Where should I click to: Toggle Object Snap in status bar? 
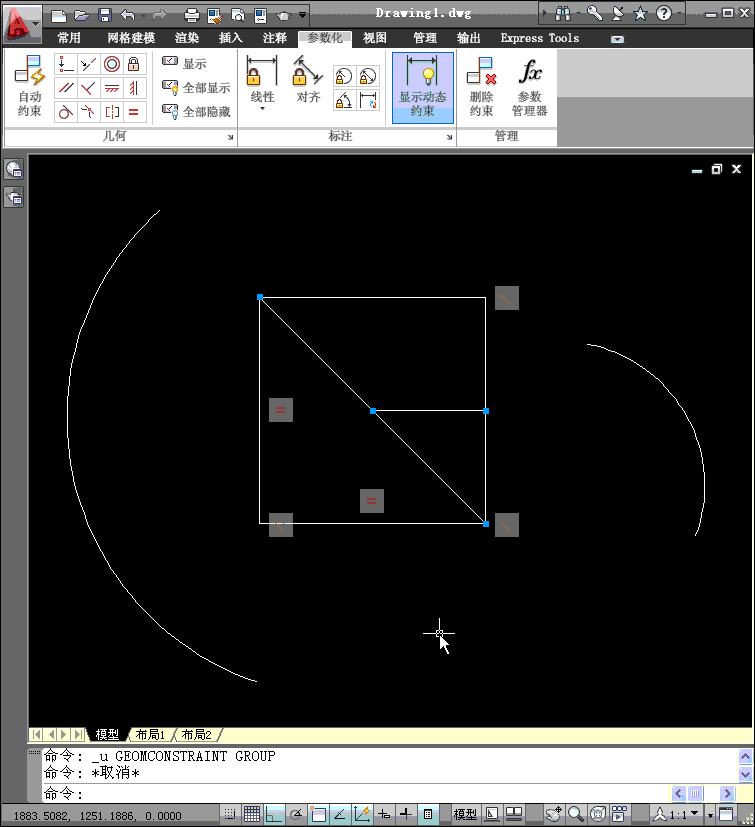[x=318, y=814]
